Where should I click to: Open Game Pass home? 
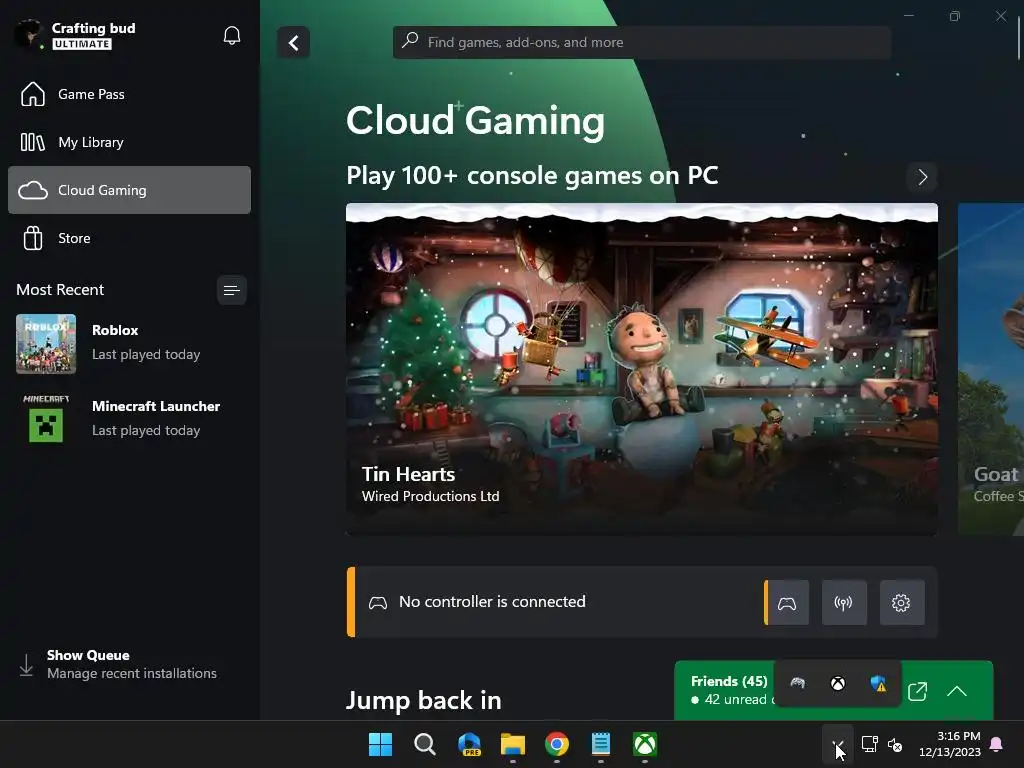pos(129,94)
